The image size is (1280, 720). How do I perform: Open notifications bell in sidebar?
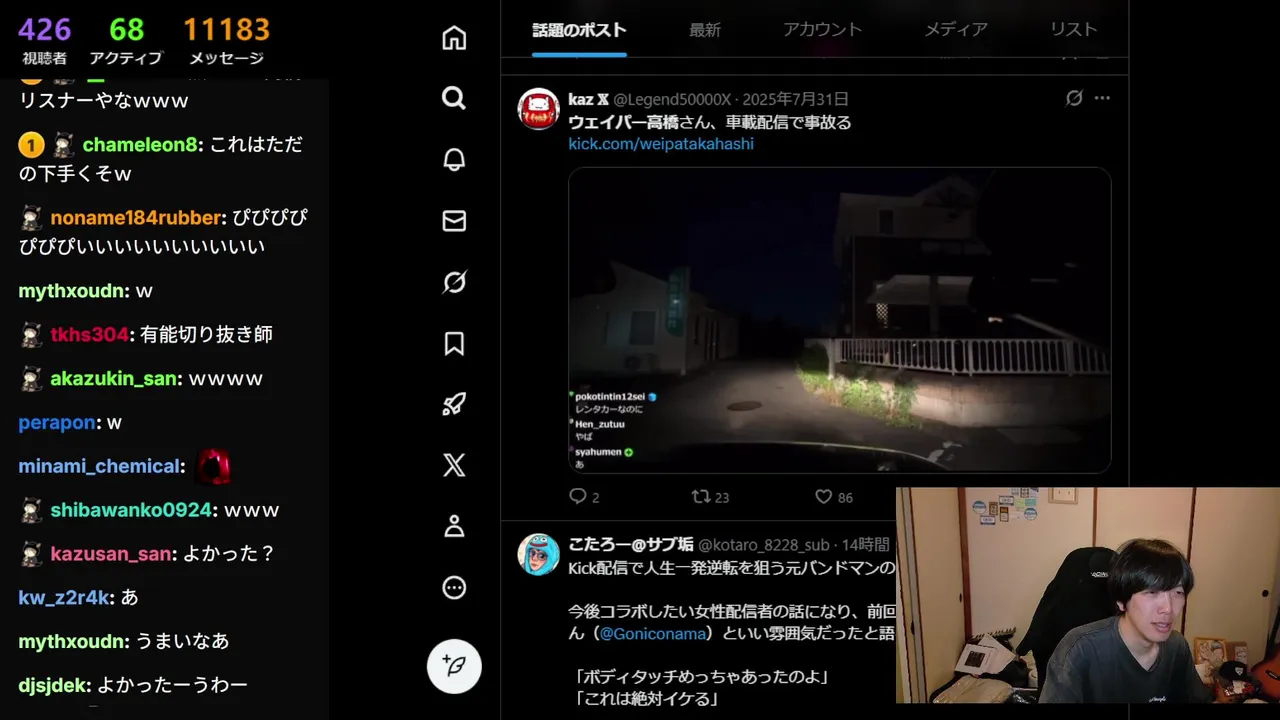pyautogui.click(x=454, y=159)
